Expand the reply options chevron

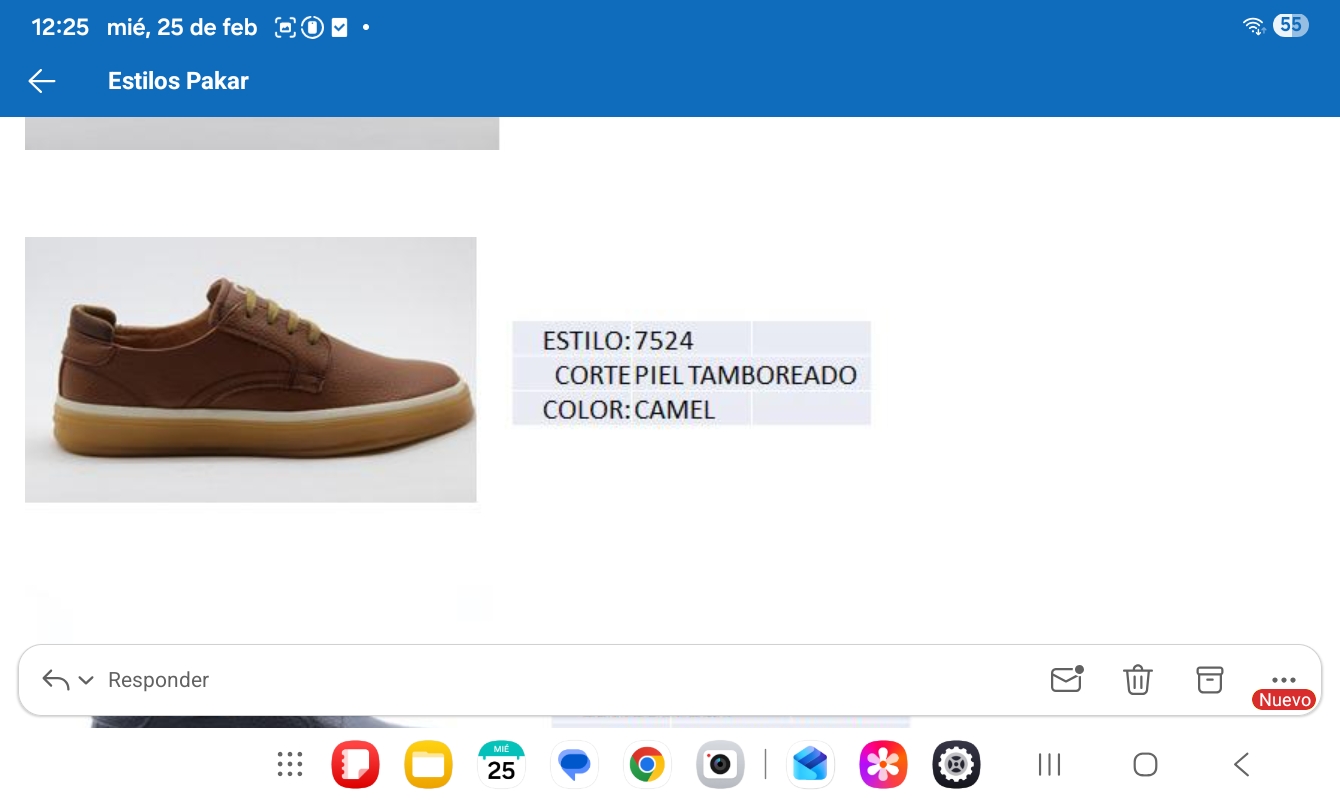[86, 680]
